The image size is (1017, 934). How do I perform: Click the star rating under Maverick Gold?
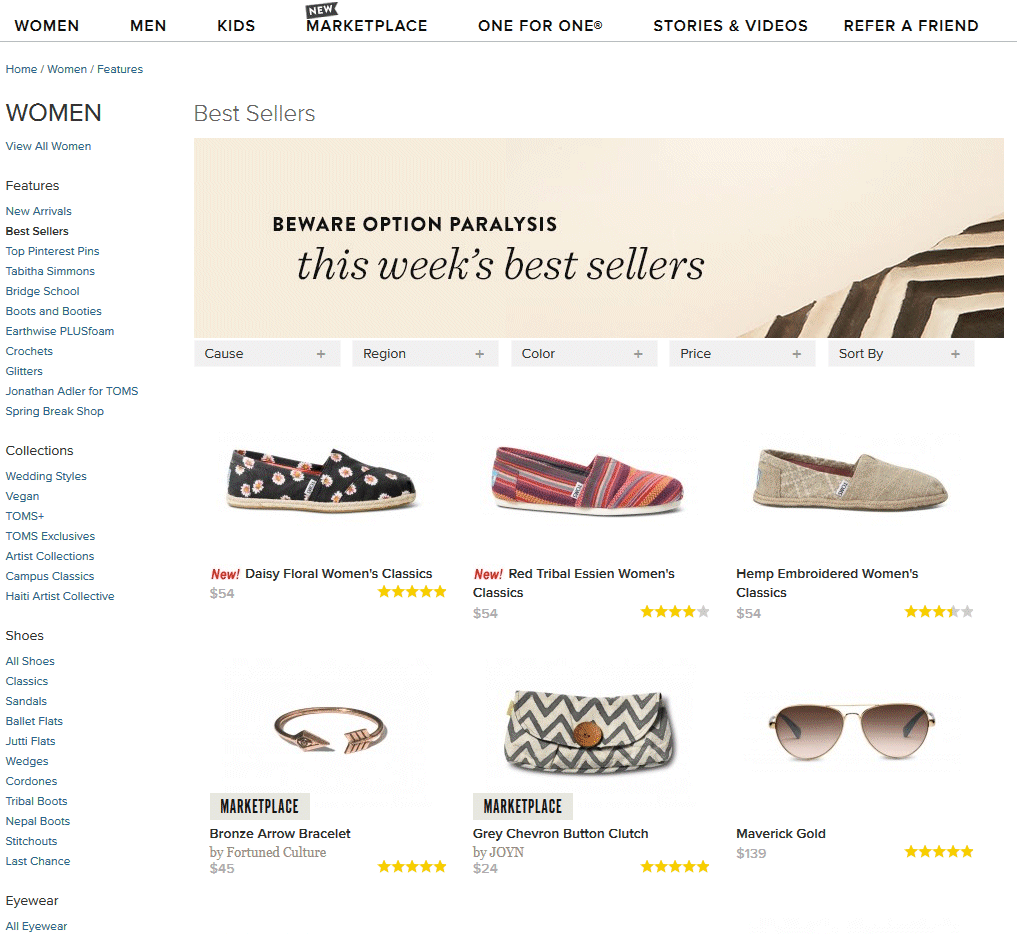[x=938, y=852]
